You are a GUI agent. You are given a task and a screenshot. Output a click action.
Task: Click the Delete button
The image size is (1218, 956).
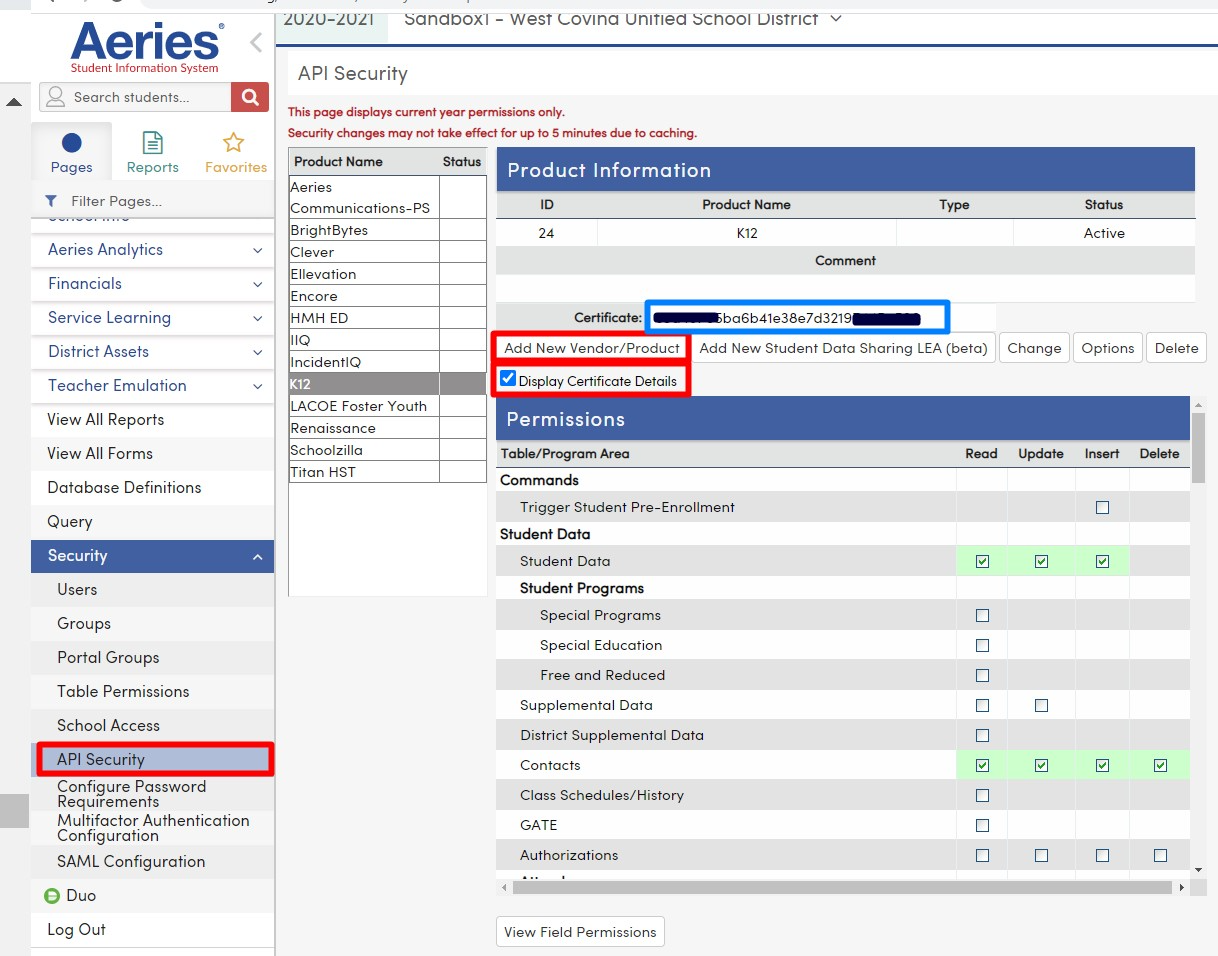pyautogui.click(x=1176, y=348)
